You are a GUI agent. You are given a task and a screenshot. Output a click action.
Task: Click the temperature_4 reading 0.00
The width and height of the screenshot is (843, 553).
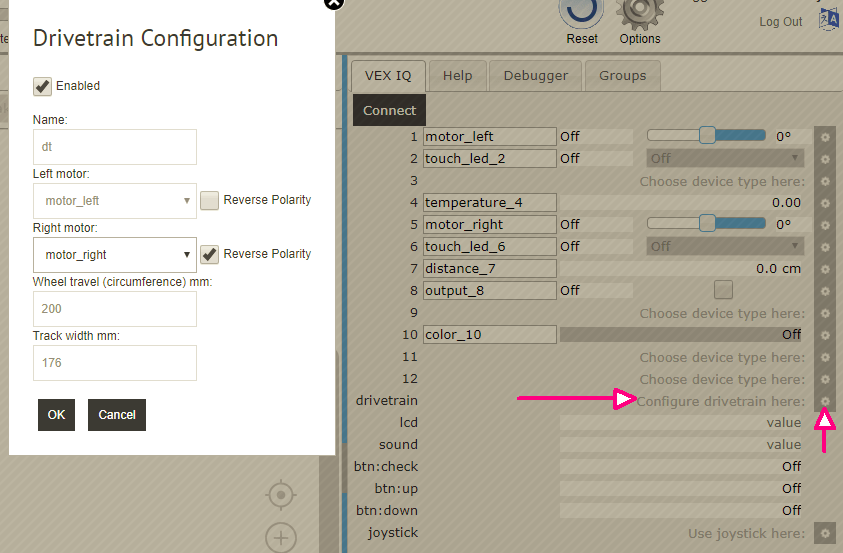coord(786,203)
